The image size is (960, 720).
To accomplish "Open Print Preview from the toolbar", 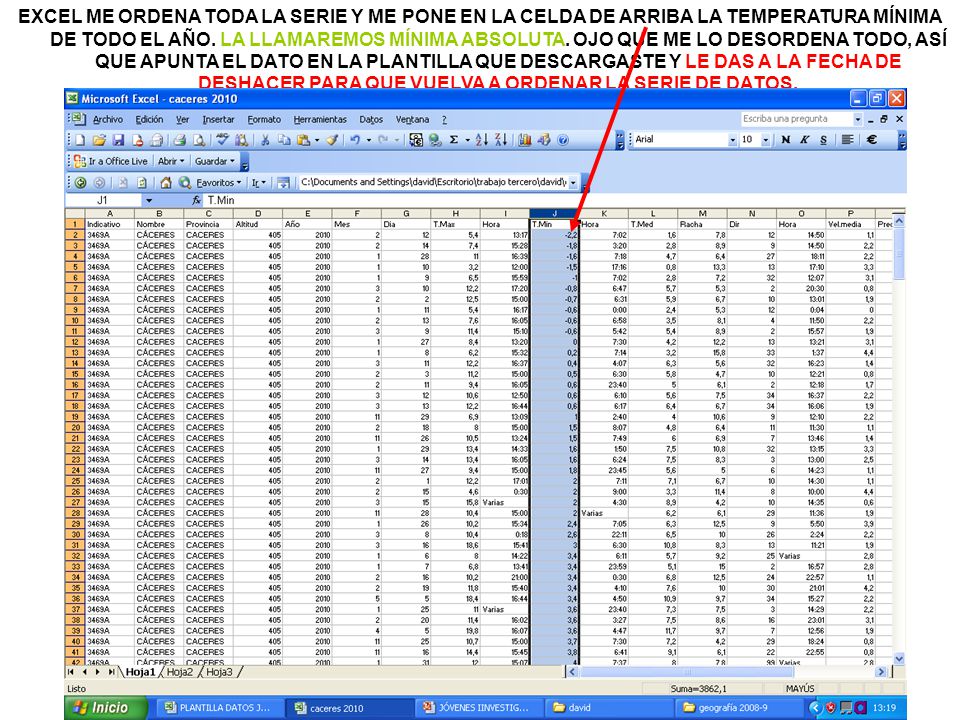I will click(198, 140).
